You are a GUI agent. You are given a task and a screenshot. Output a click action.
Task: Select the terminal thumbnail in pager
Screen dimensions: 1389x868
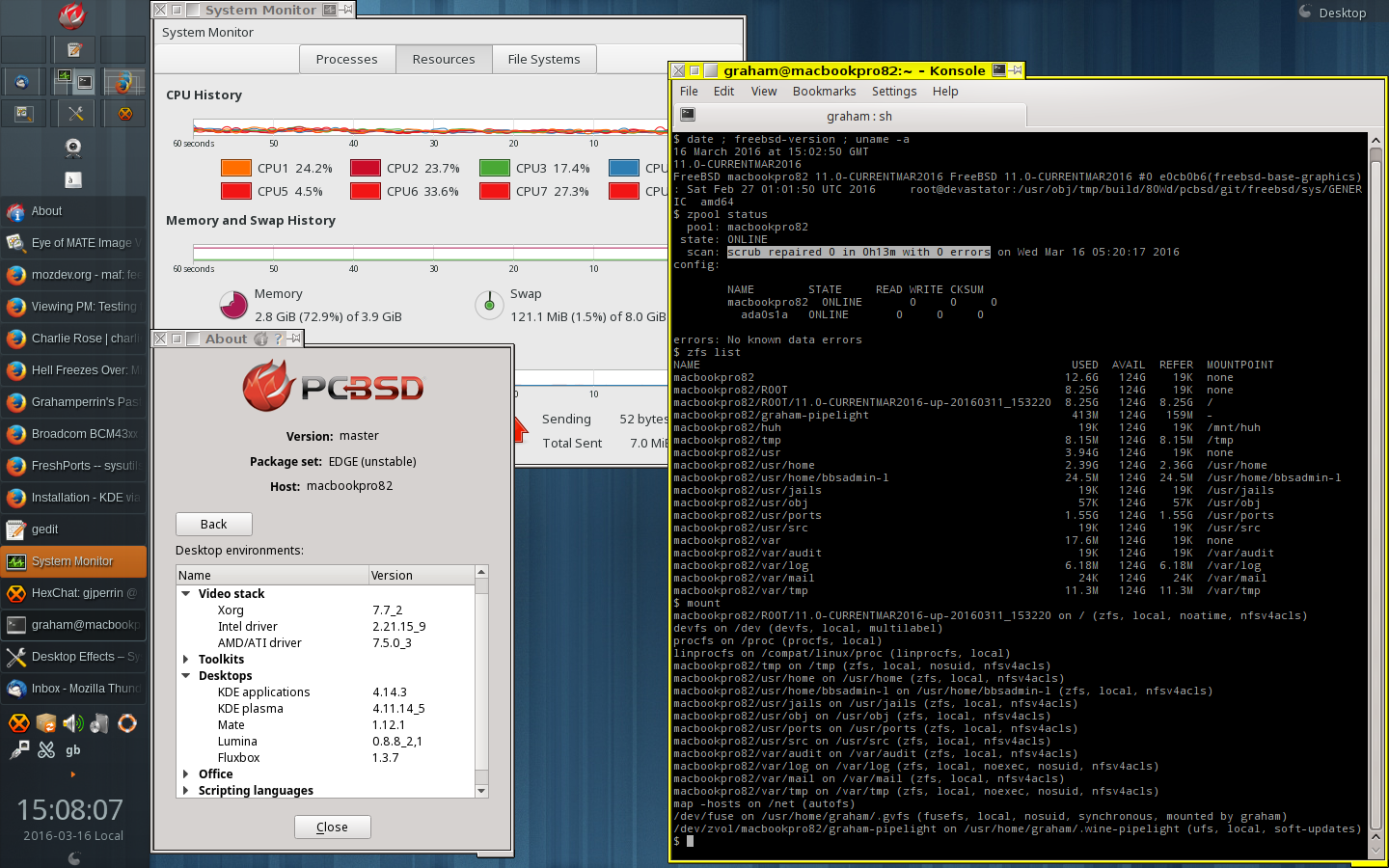pos(85,83)
